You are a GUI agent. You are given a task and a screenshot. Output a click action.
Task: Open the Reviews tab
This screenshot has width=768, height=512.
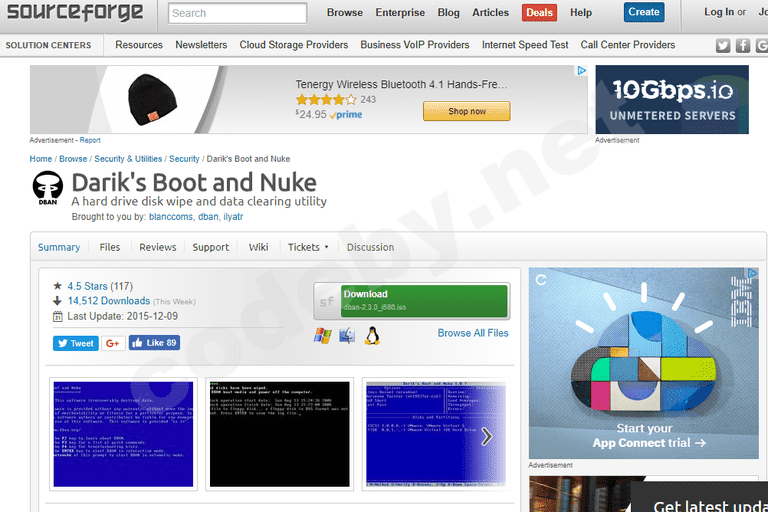pos(157,247)
